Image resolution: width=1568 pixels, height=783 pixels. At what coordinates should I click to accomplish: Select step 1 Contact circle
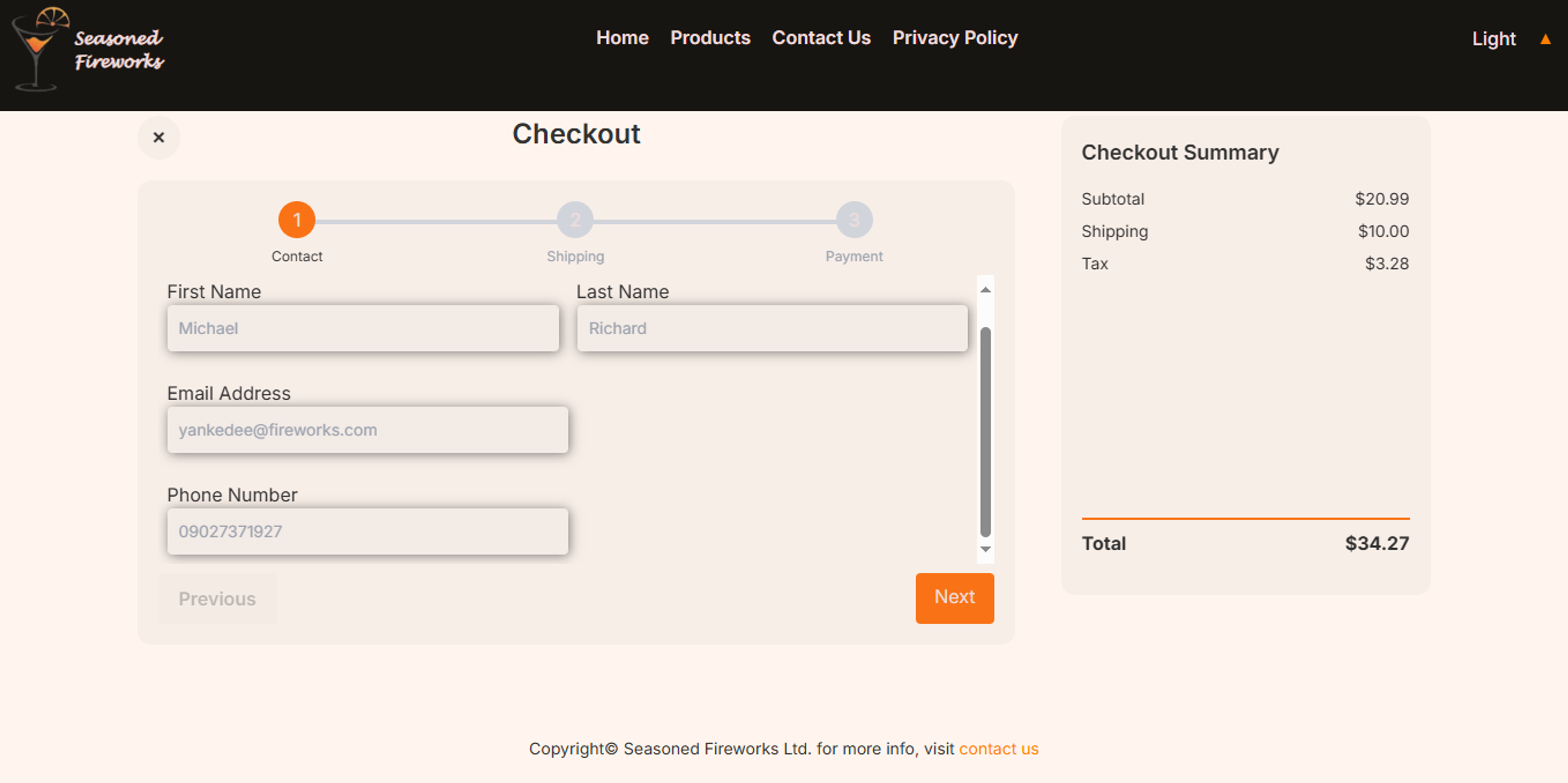click(297, 220)
